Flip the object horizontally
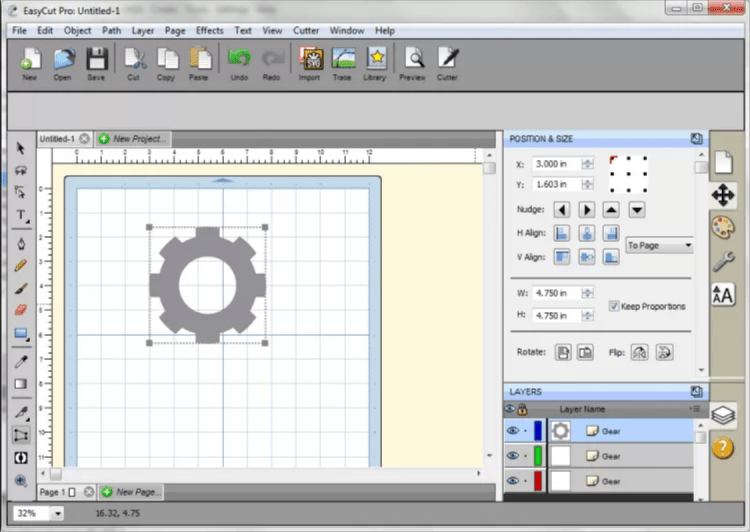This screenshot has width=750, height=532. (640, 352)
